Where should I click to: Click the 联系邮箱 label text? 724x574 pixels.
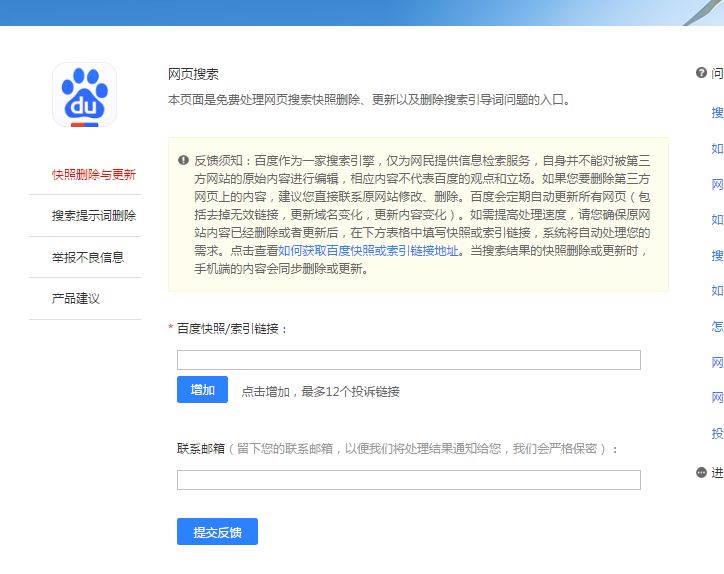click(x=200, y=449)
